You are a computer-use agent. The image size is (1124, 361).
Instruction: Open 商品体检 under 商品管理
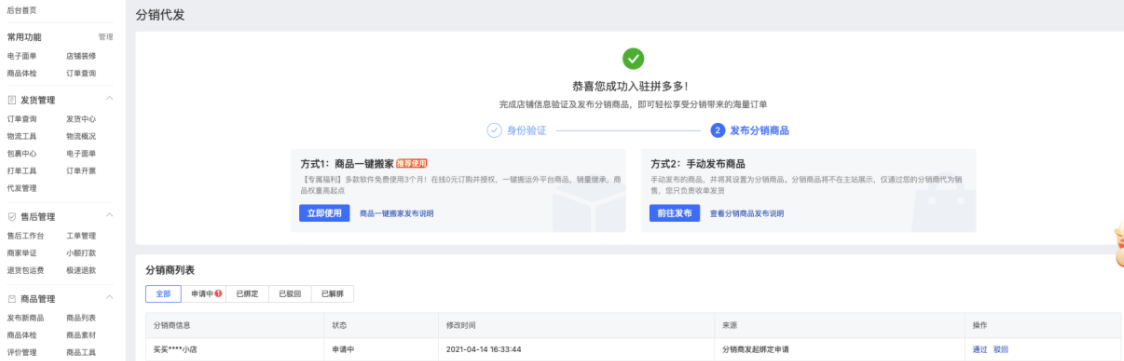tap(21, 335)
